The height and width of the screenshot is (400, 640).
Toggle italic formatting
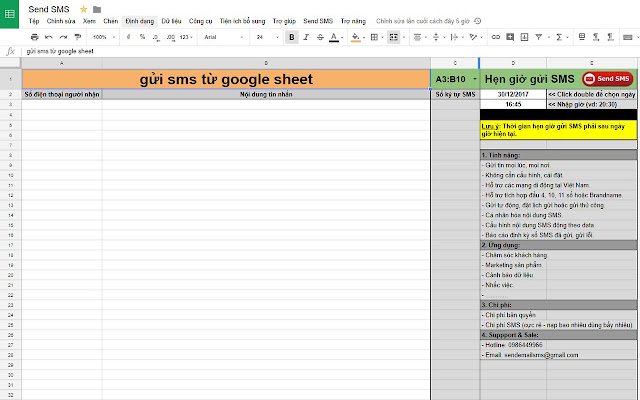pyautogui.click(x=306, y=37)
